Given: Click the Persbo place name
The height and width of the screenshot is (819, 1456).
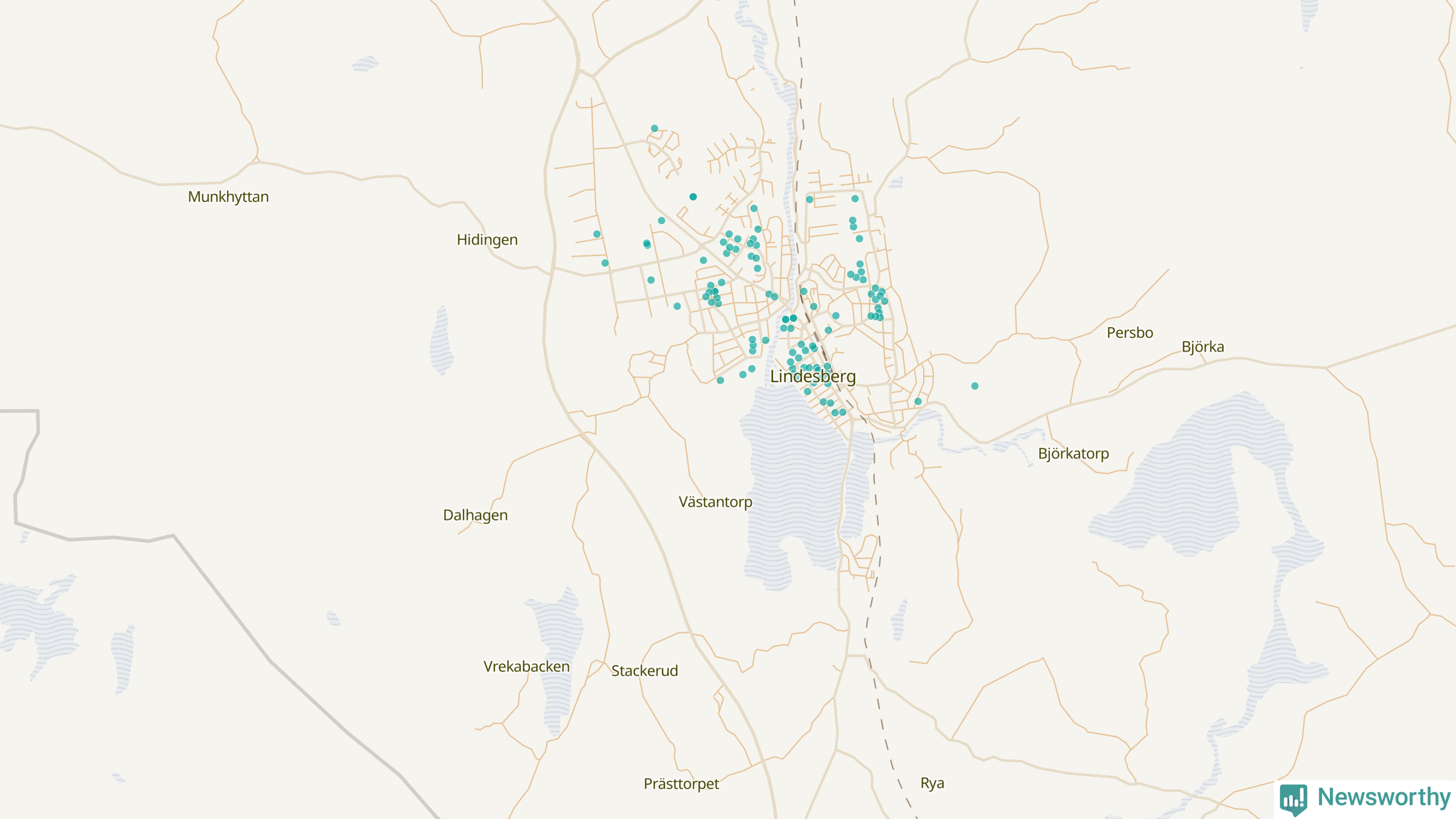Looking at the screenshot, I should point(1130,333).
